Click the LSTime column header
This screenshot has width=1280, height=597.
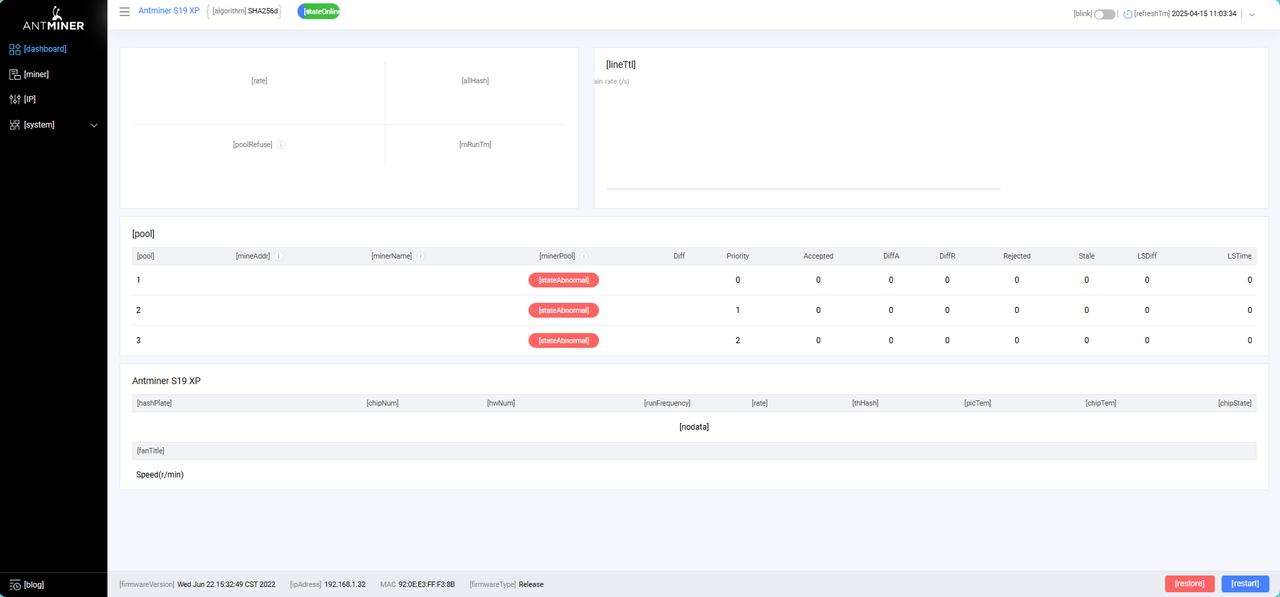pyautogui.click(x=1239, y=256)
